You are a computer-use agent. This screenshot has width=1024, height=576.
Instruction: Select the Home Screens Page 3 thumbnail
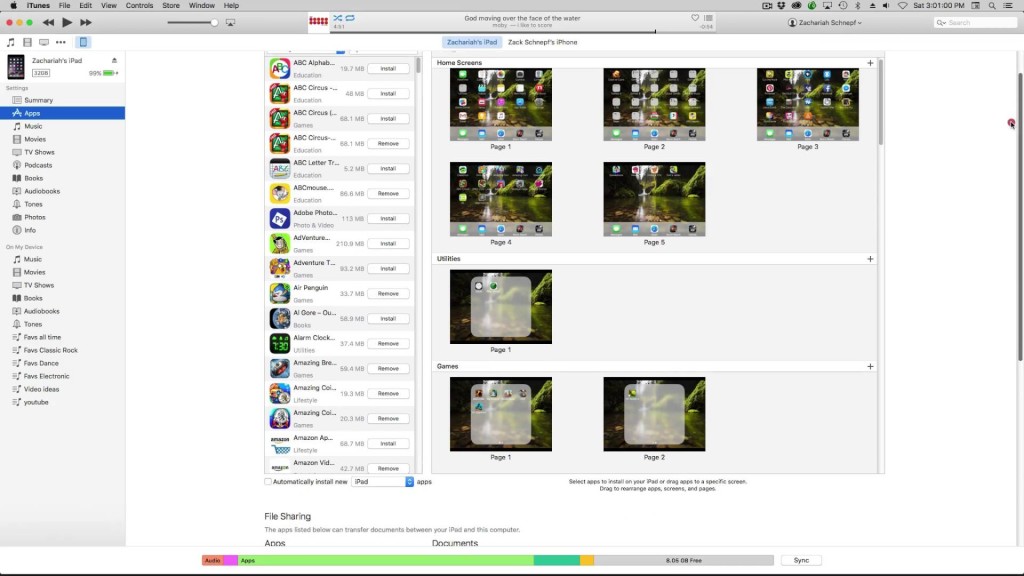[807, 105]
